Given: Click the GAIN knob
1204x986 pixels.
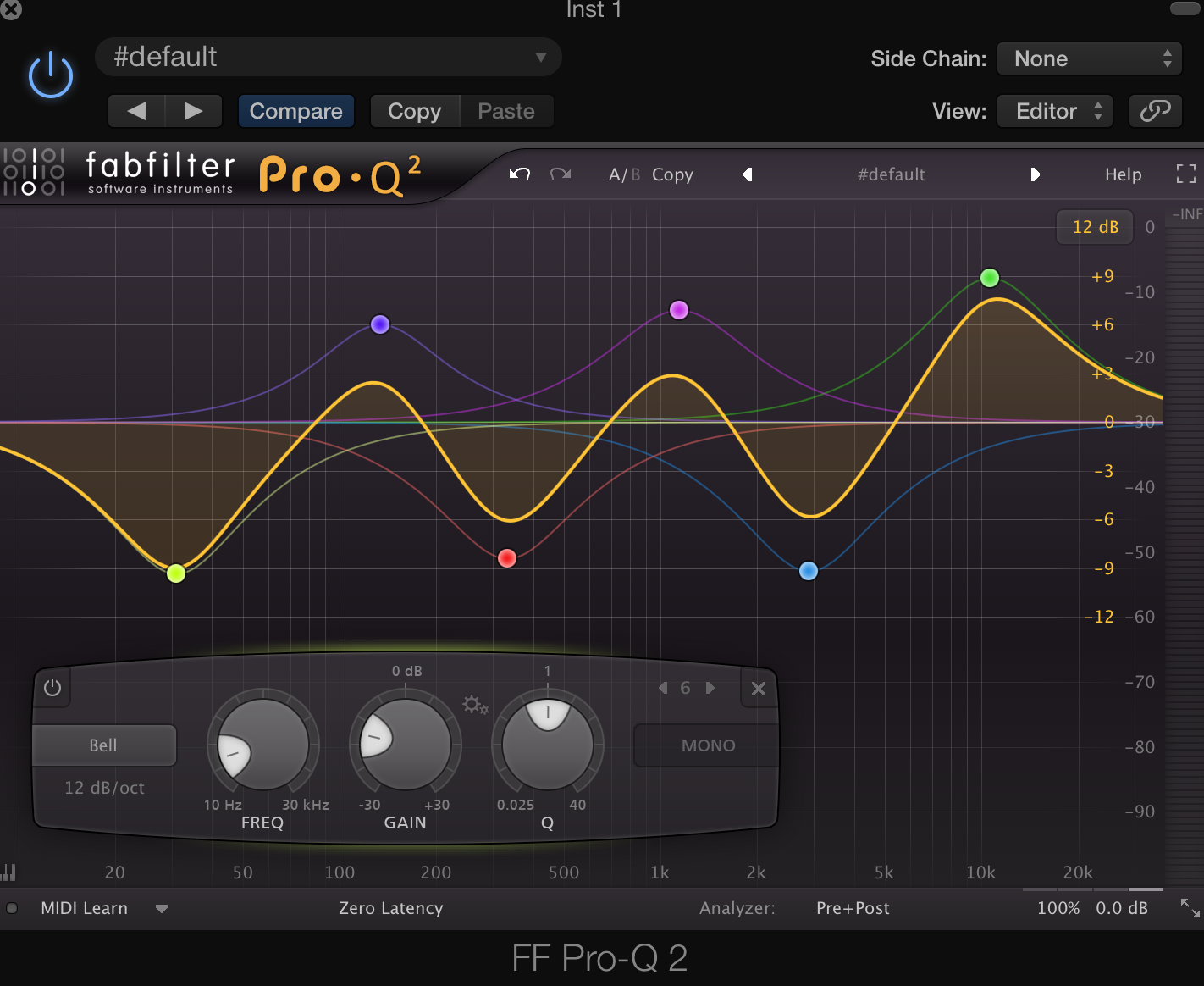Looking at the screenshot, I should click(406, 745).
